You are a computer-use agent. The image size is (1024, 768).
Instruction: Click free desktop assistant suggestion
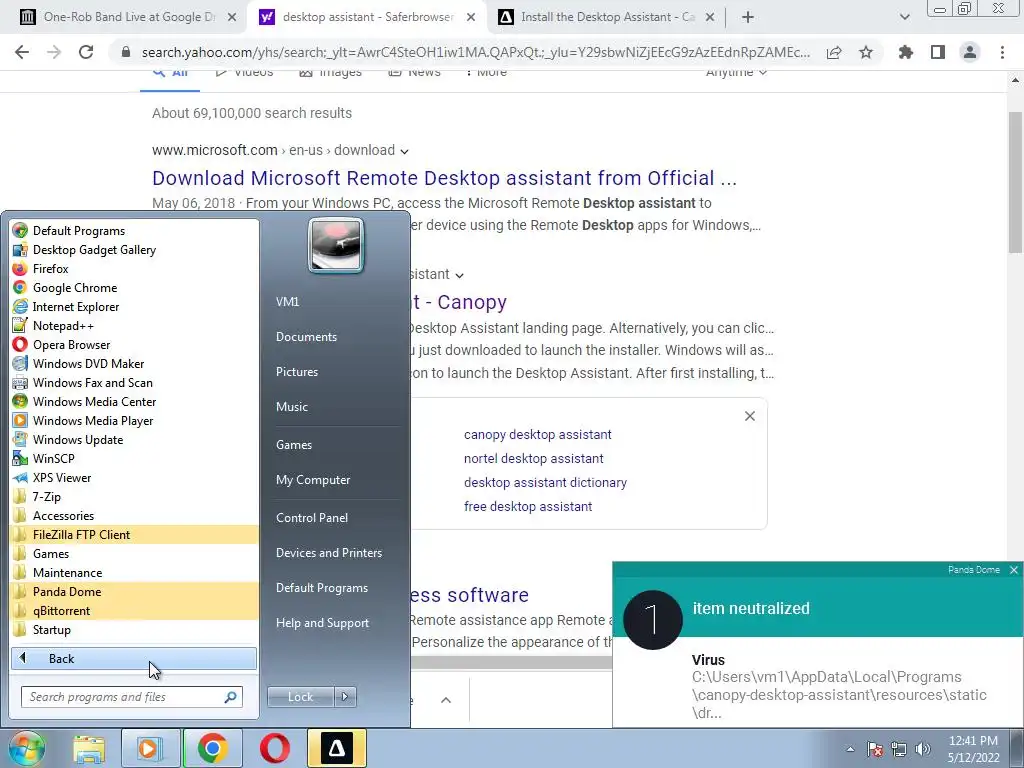coord(528,506)
